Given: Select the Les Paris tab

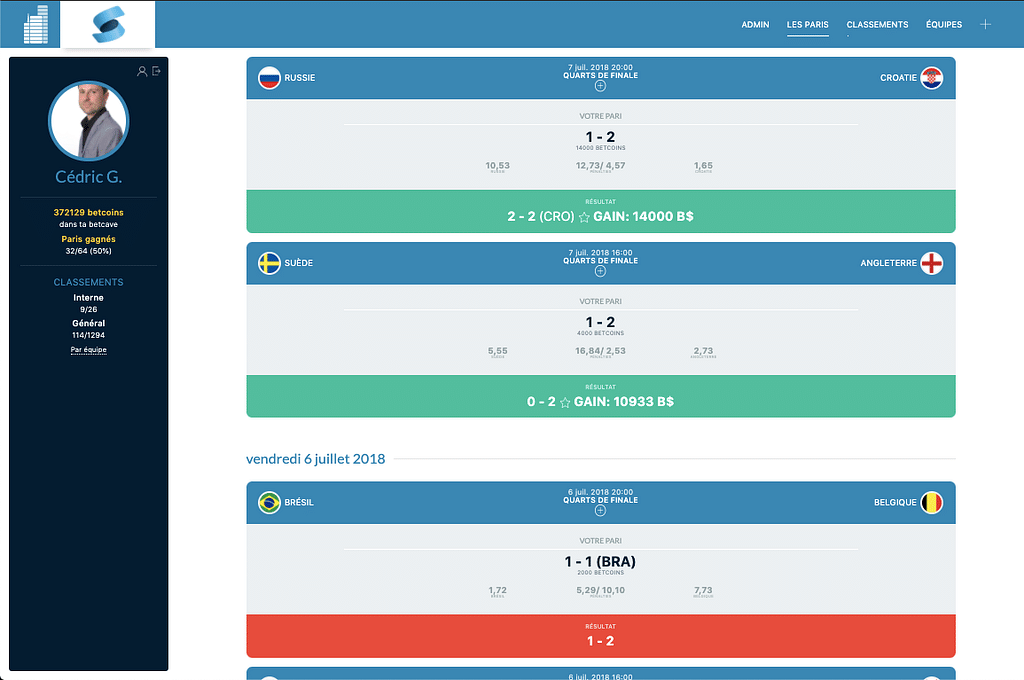Looking at the screenshot, I should coord(807,24).
